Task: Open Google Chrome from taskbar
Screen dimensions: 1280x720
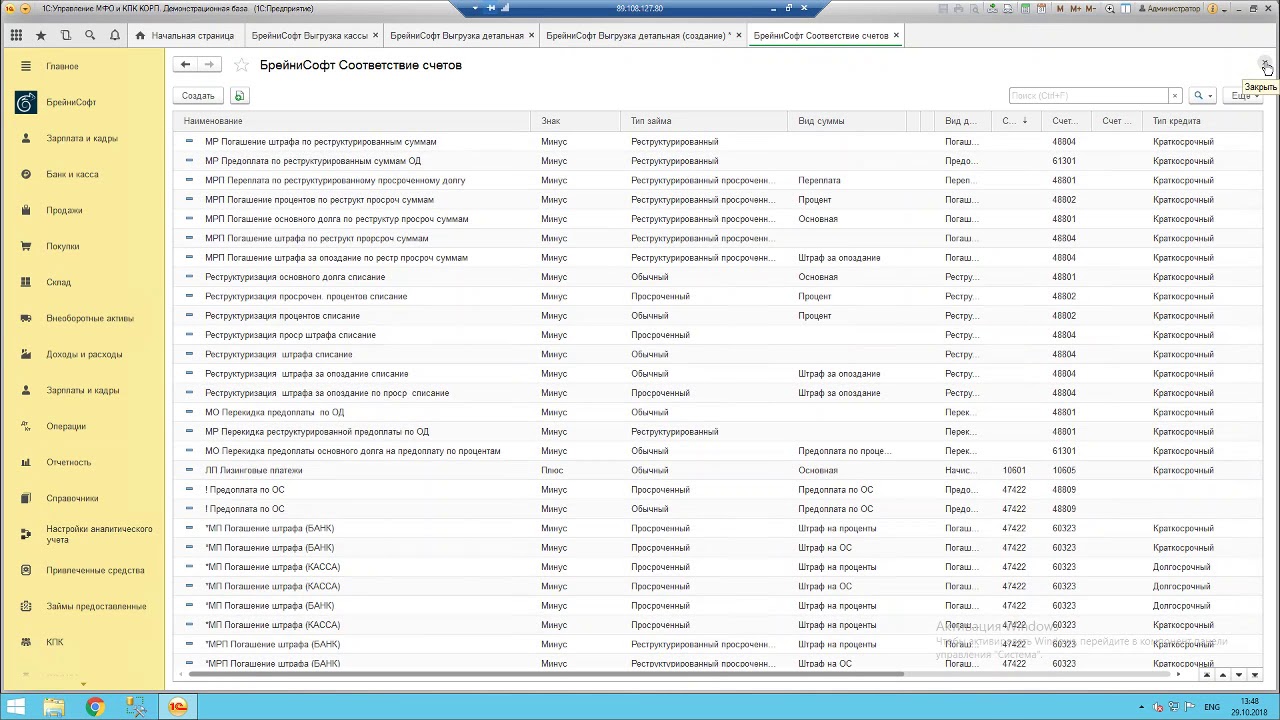Action: tap(95, 707)
